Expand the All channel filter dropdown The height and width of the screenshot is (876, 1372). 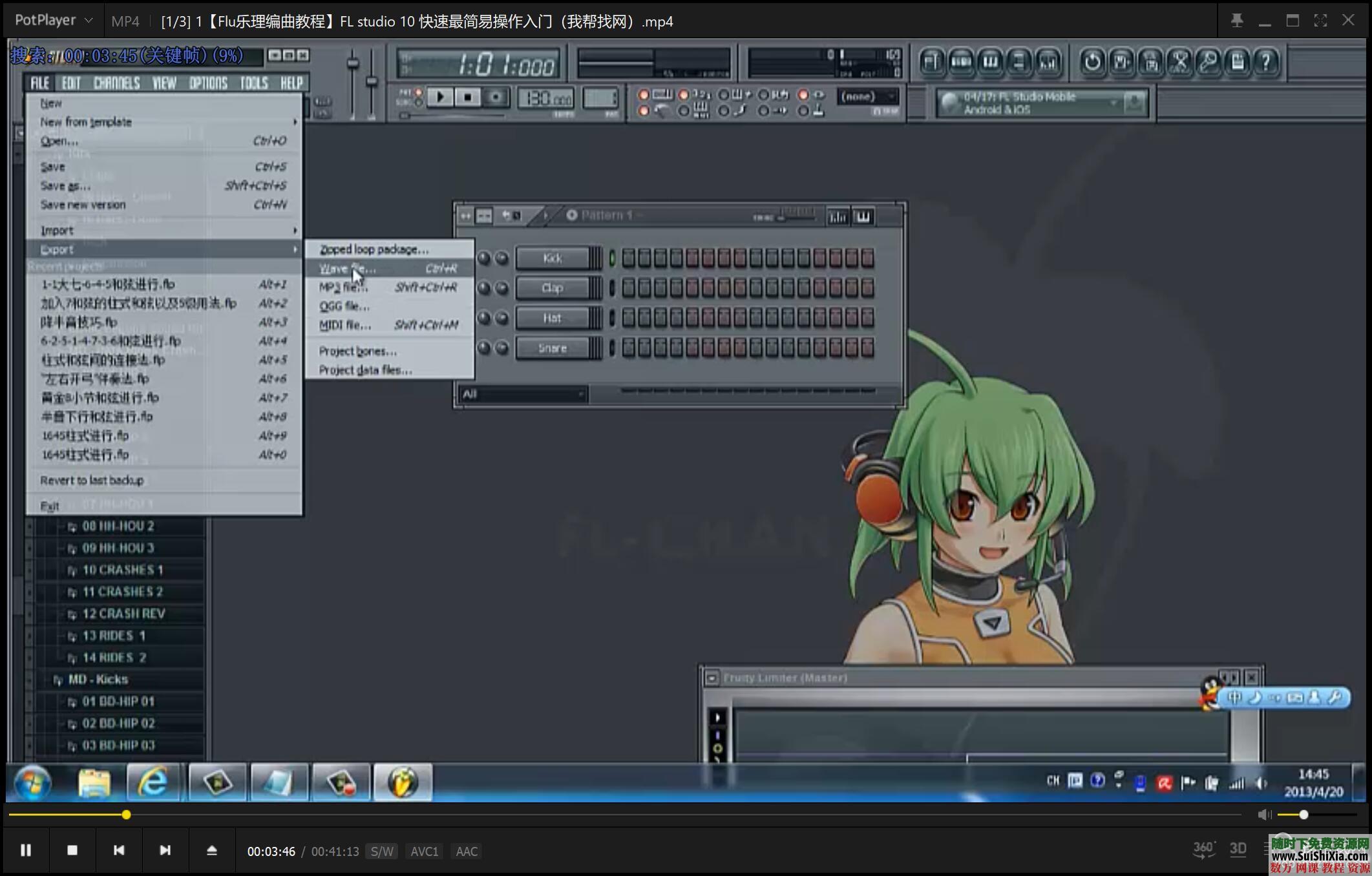523,394
